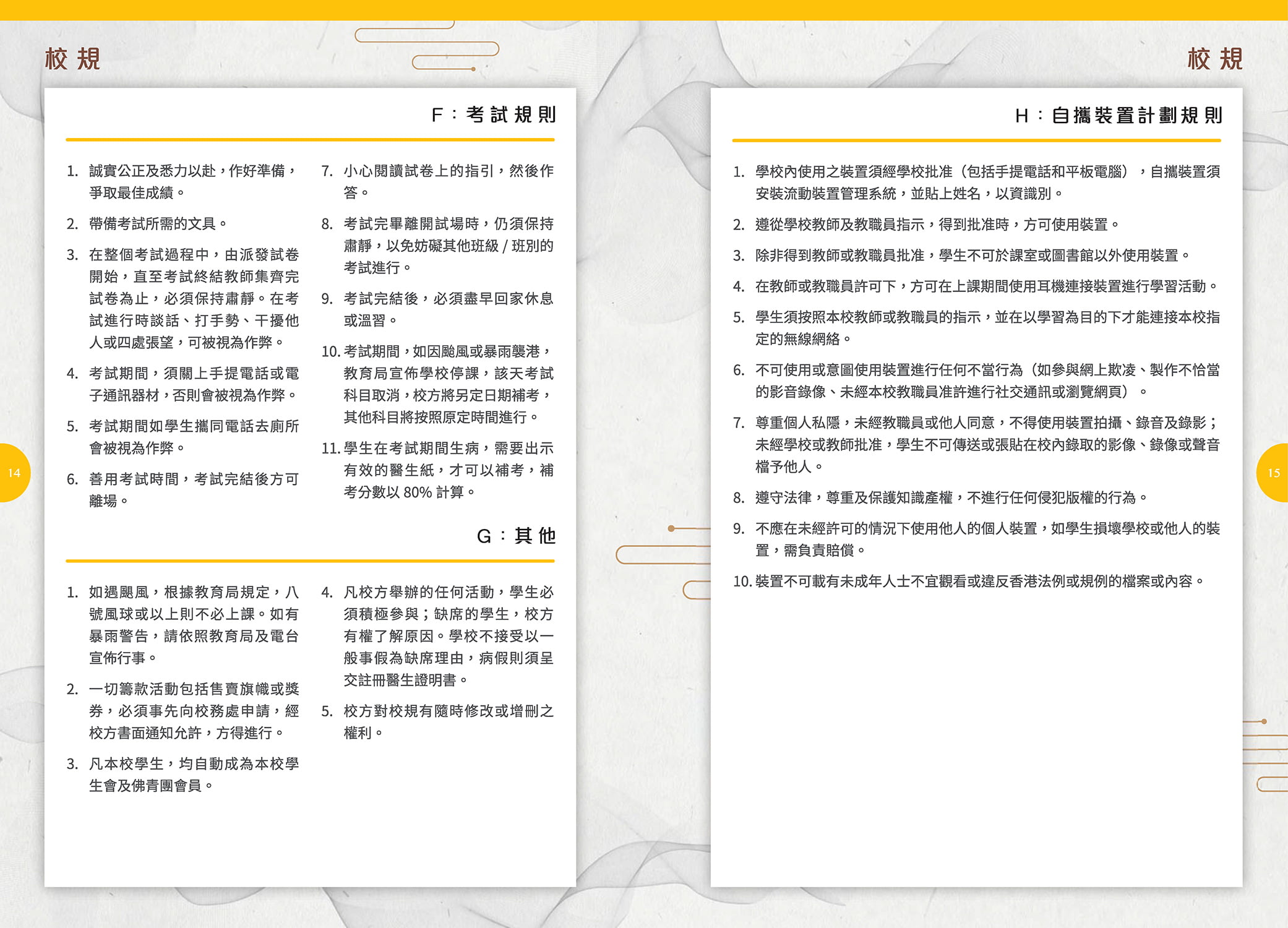This screenshot has width=1288, height=928.
Task: Click the right 校規 header title
Action: [1214, 59]
